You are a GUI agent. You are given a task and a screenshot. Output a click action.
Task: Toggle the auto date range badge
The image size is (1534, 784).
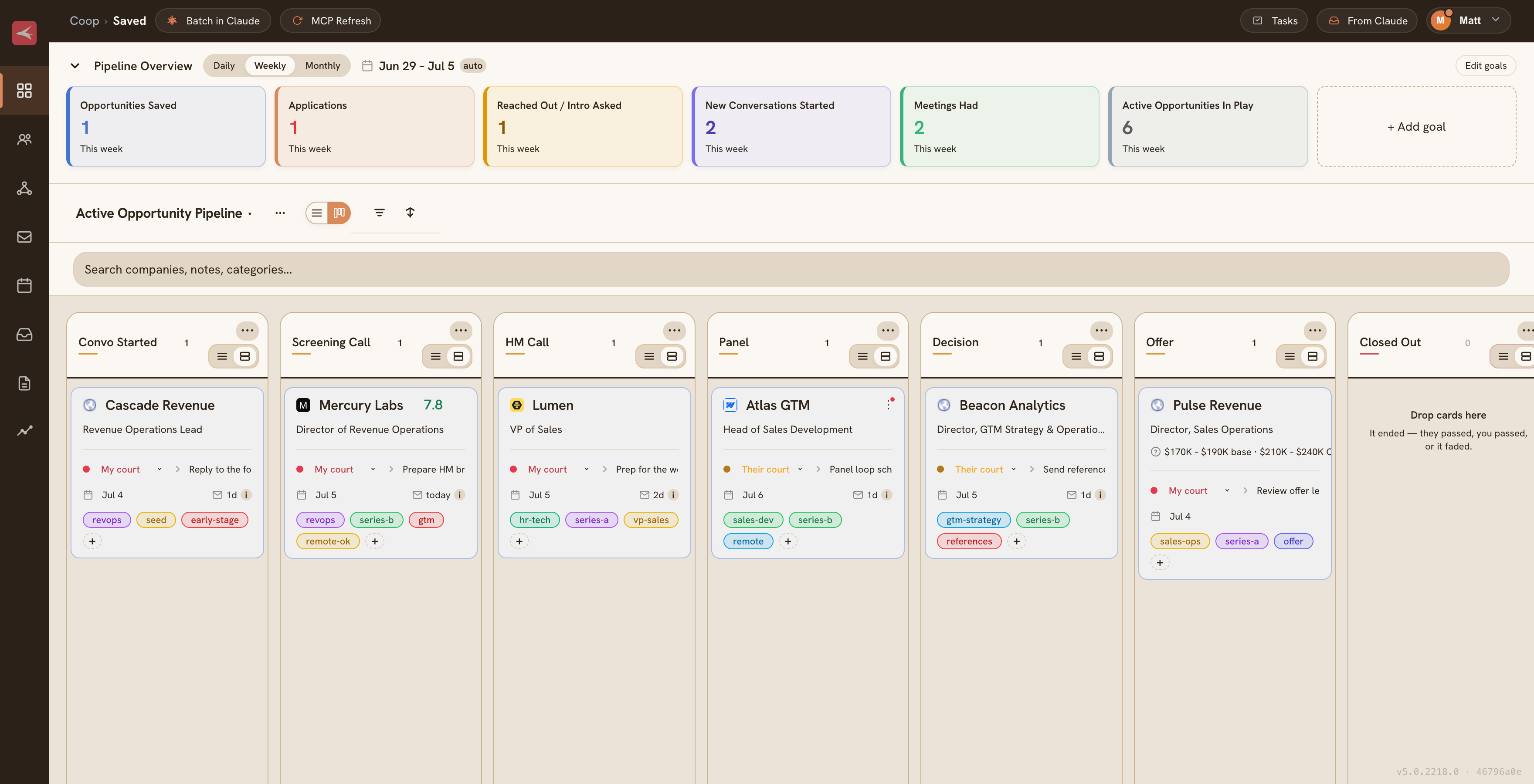pos(473,65)
